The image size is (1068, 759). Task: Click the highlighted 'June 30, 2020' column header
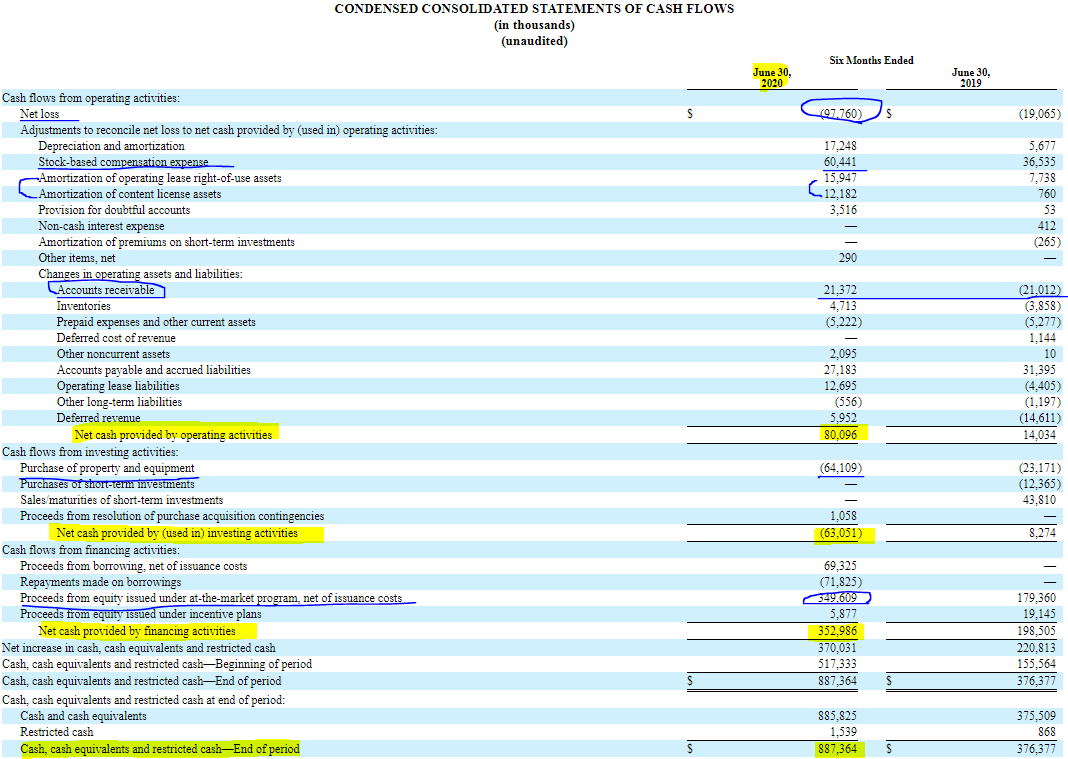tap(772, 78)
